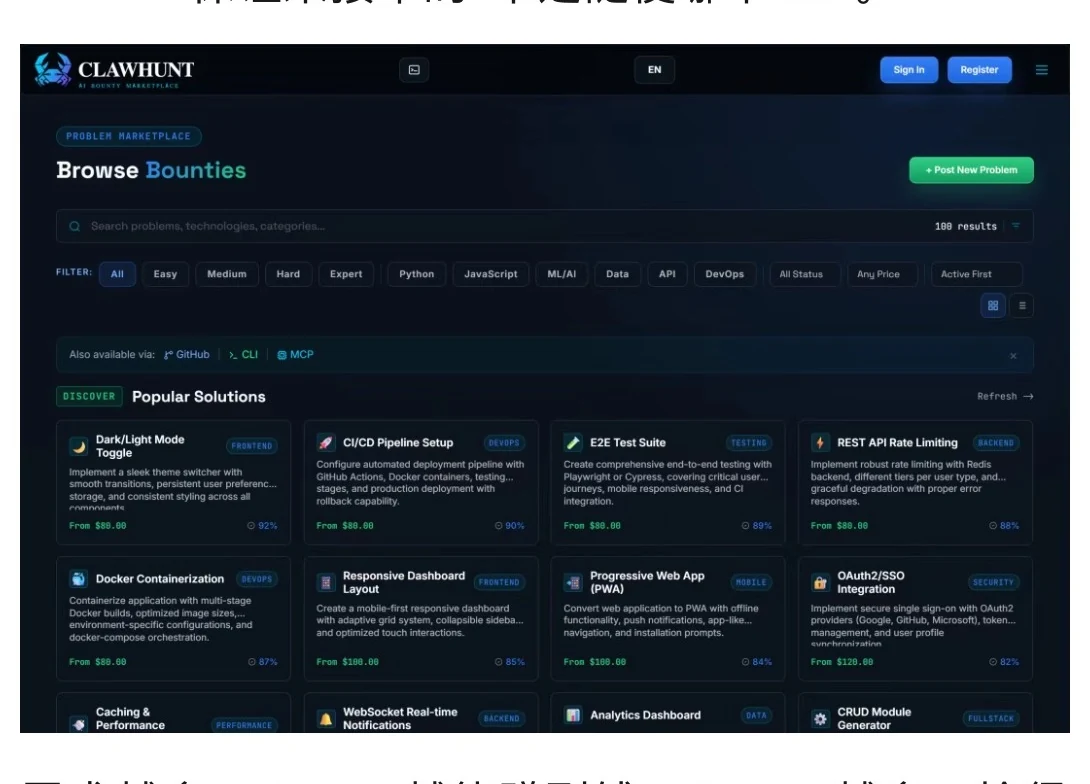Viewport: 1090px width, 784px height.
Task: Click the lock icon on OAuth2/SSO card
Action: click(820, 582)
